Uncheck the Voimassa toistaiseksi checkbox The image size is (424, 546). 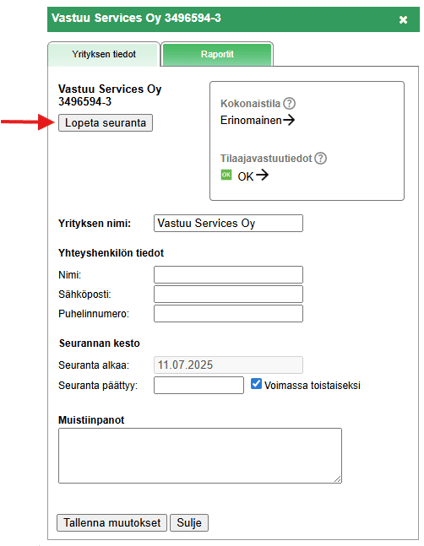pos(256,384)
